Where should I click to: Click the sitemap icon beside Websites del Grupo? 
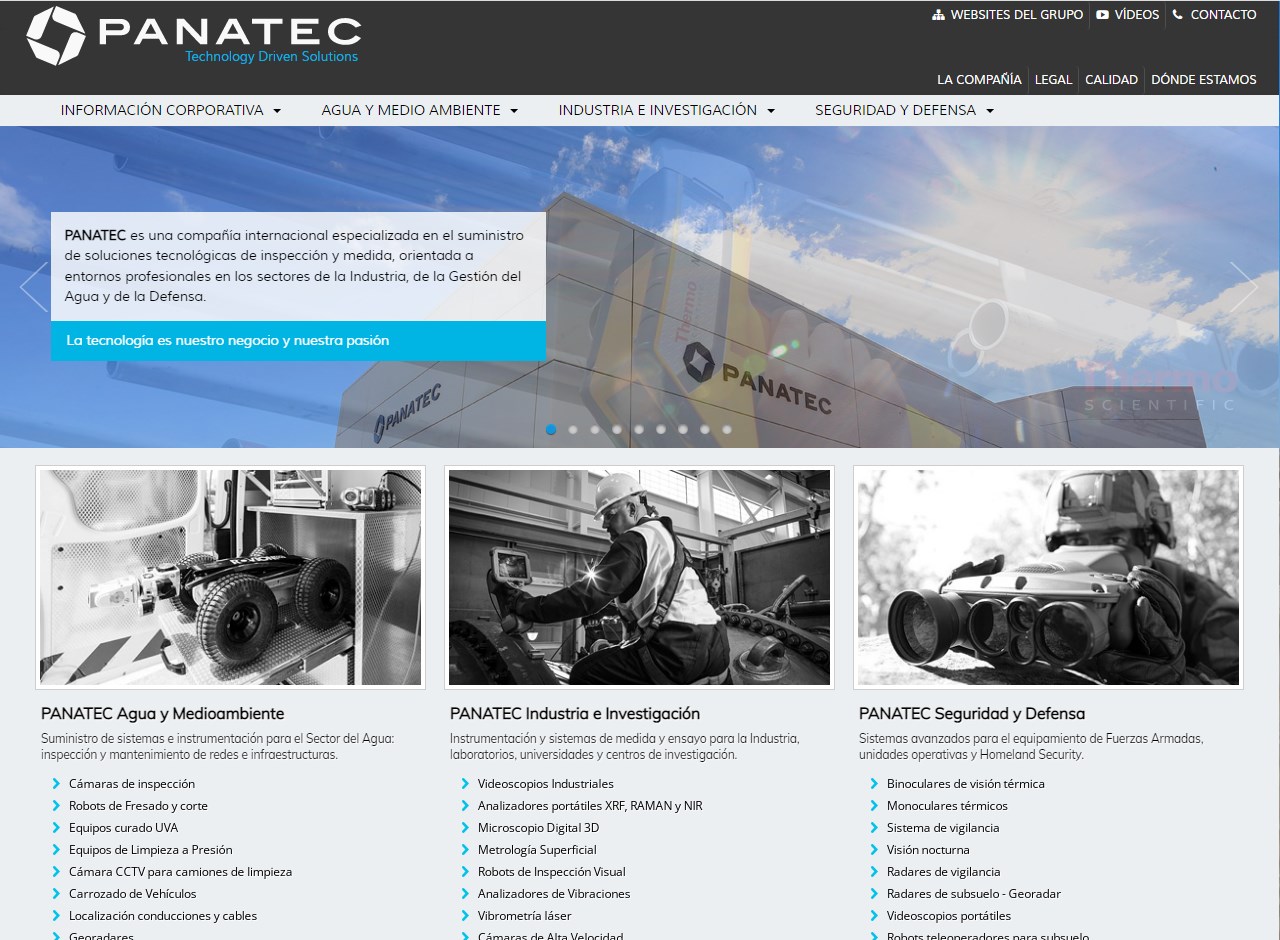pyautogui.click(x=938, y=15)
